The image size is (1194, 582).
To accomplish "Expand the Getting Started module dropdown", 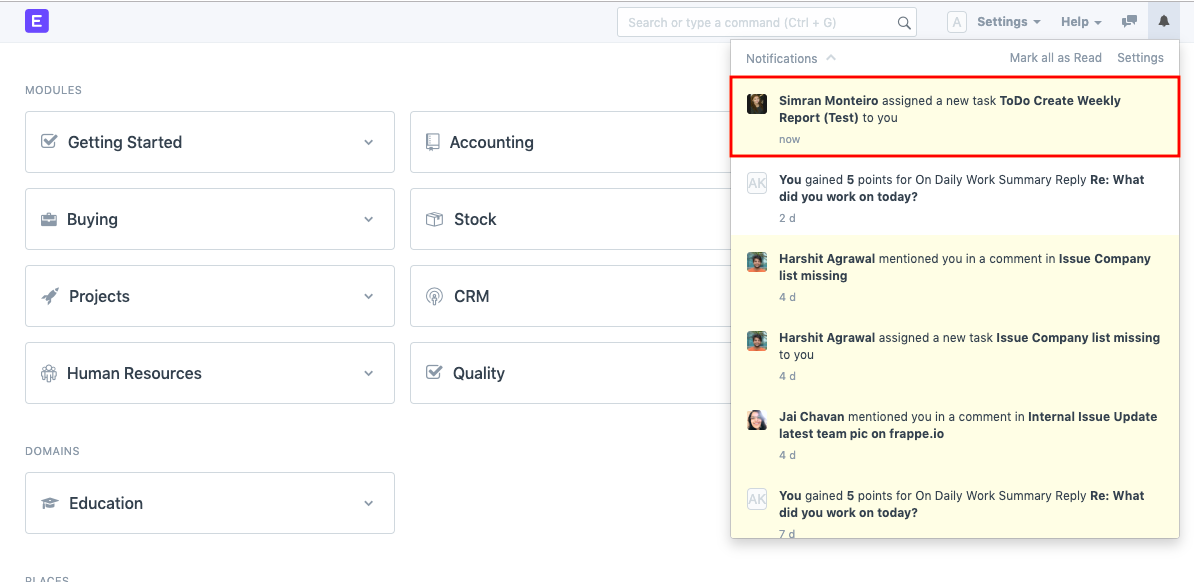I will point(370,141).
